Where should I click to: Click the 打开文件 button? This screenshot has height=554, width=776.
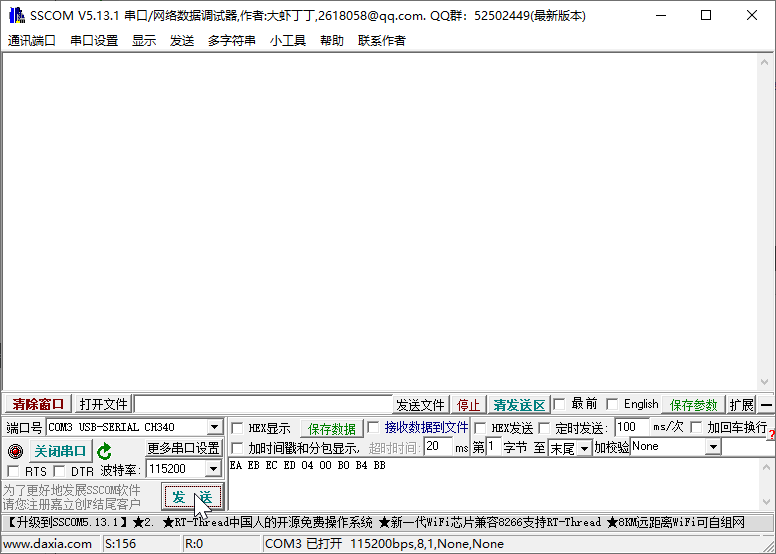(103, 404)
